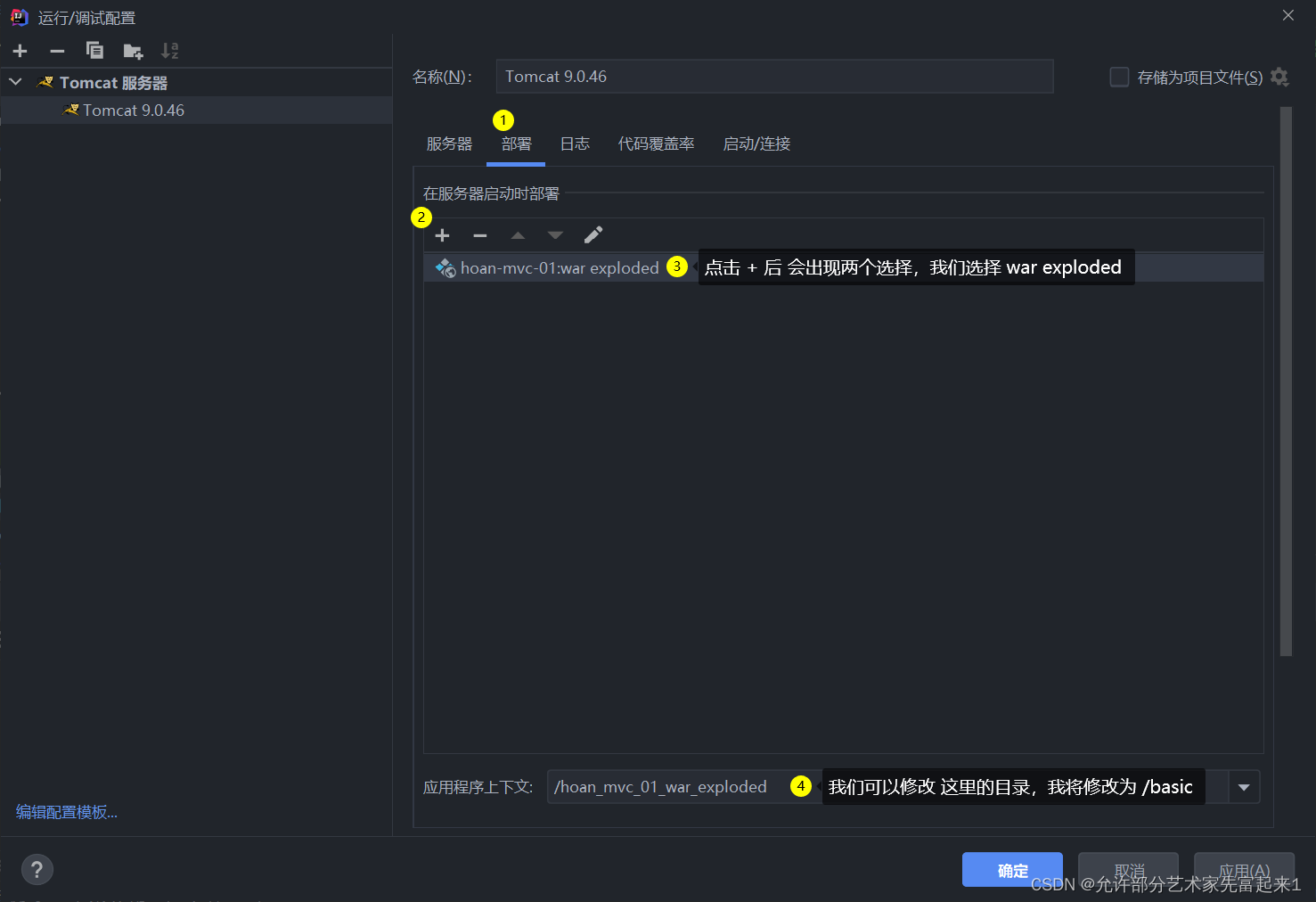Select hoan-mvc-01:war exploded artifact row
1316x902 pixels.
(x=844, y=268)
